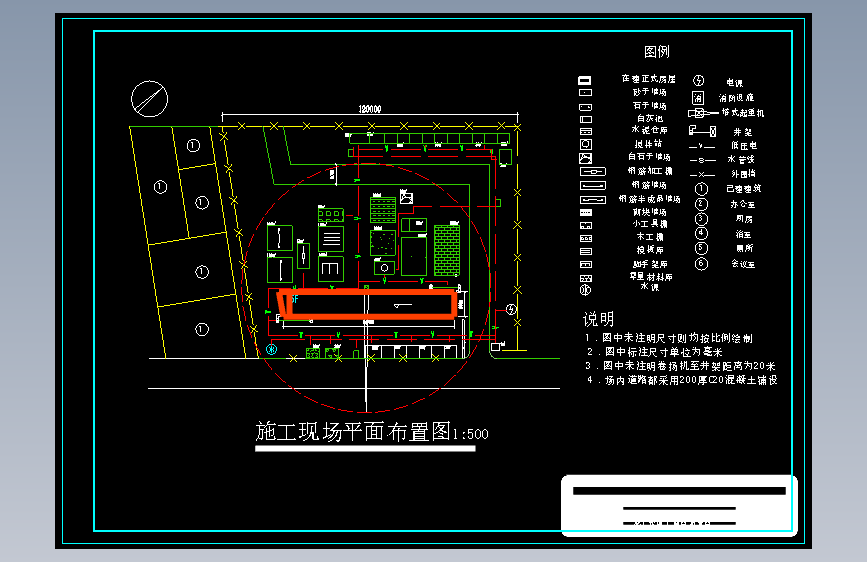Select the 钢筋加工棚 legend symbol
867x562 pixels.
pyautogui.click(x=593, y=172)
